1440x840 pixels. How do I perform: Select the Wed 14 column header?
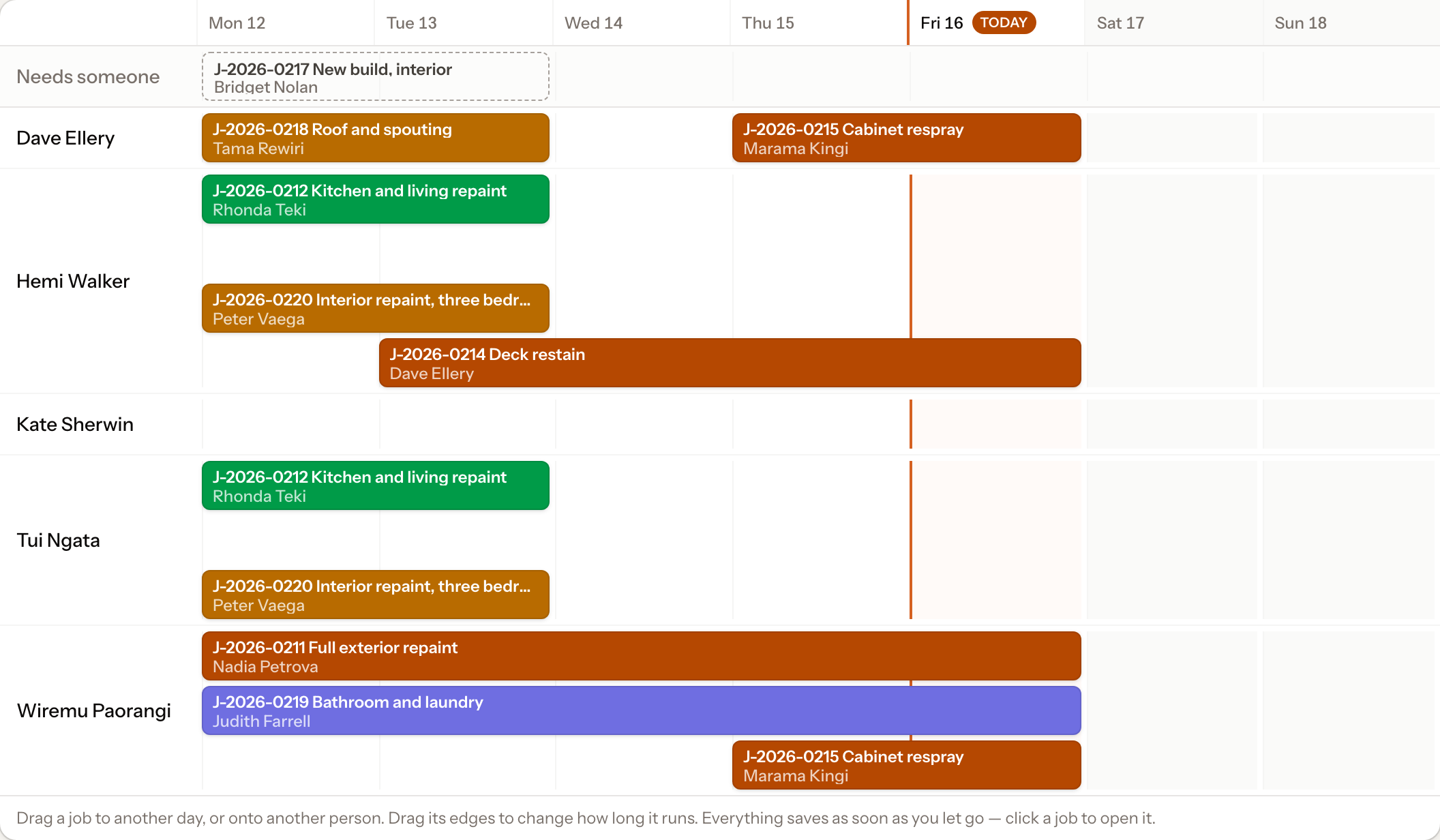click(641, 23)
